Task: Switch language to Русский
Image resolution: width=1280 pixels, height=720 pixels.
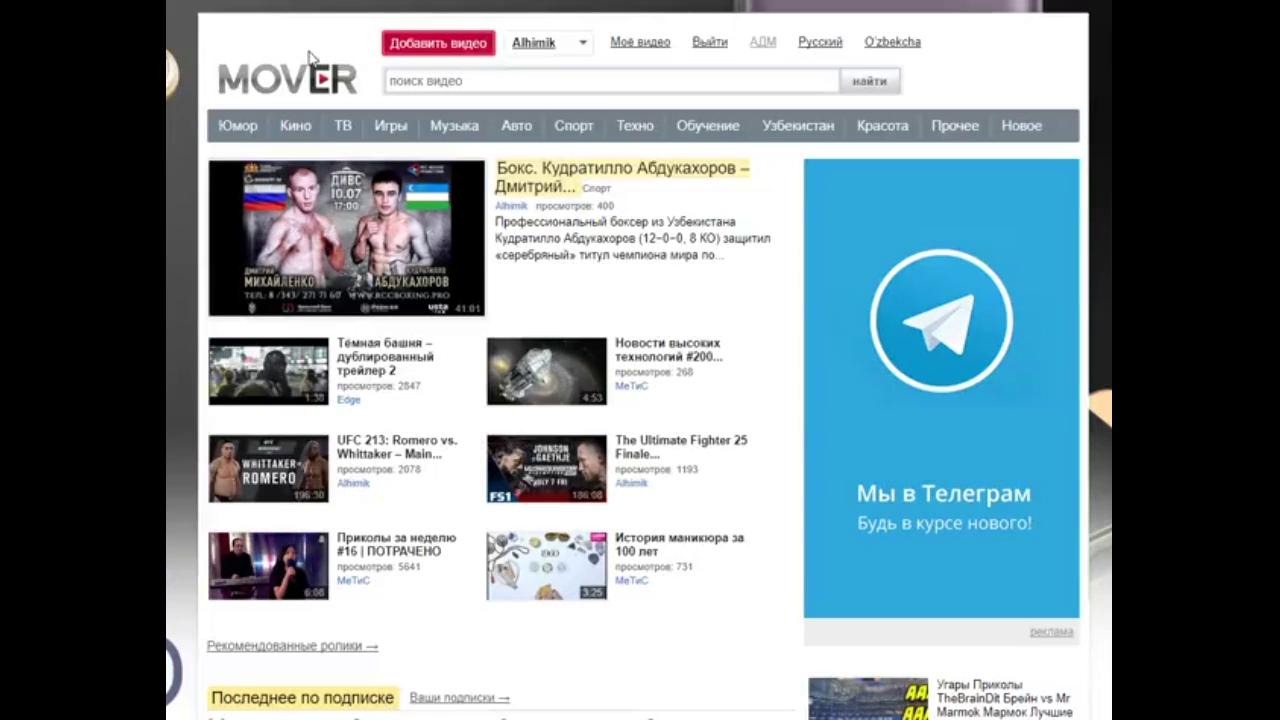Action: [820, 42]
